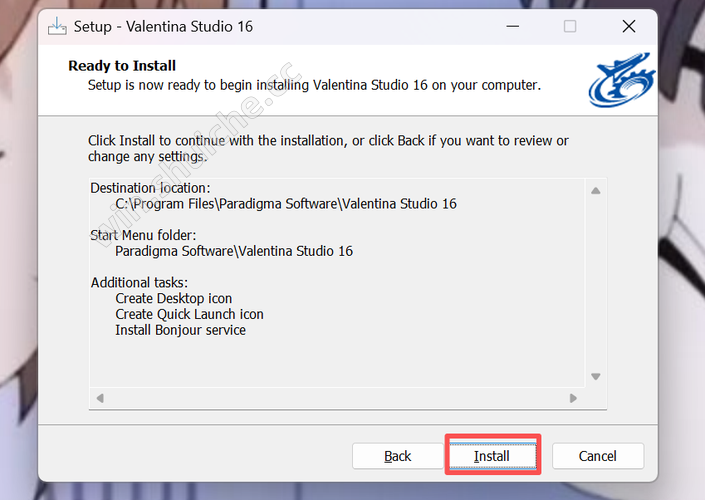Click the setup installer icon in title bar
Screen dimensions: 705x500
click(57, 26)
